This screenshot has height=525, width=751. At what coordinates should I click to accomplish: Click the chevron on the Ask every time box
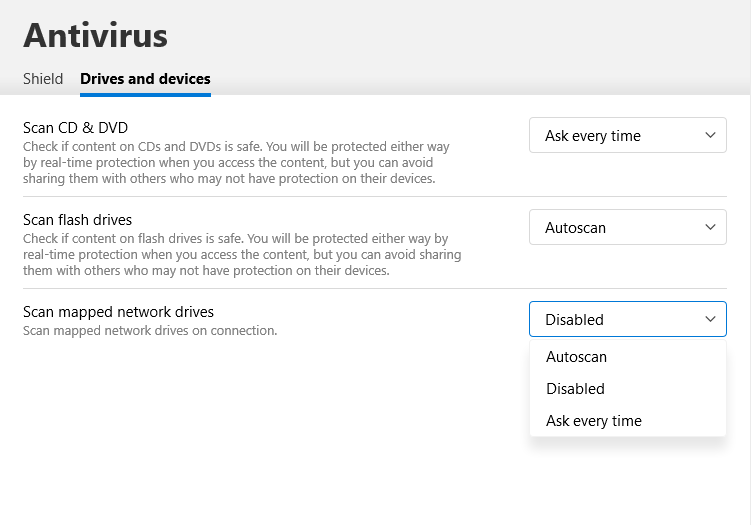pyautogui.click(x=710, y=135)
